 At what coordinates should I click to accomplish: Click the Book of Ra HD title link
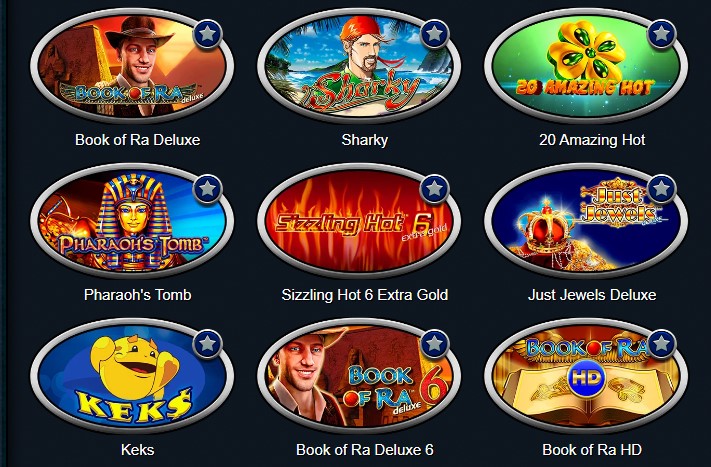click(x=592, y=450)
